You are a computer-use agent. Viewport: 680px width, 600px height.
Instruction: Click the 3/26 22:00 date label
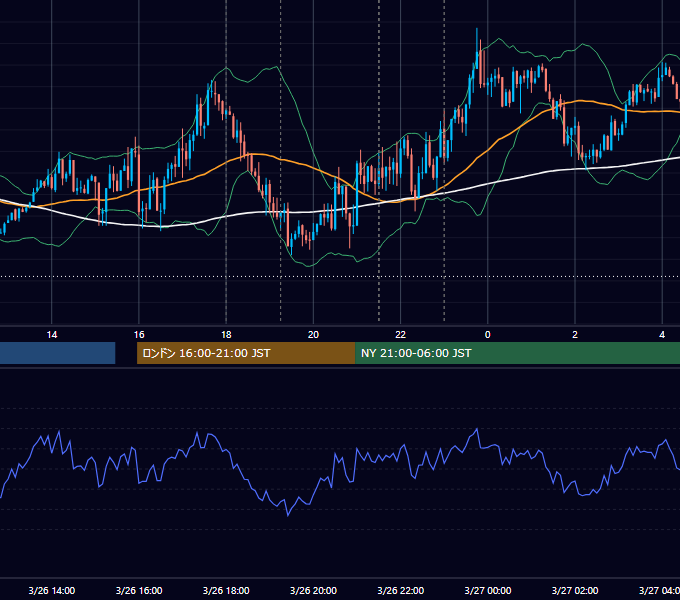pyautogui.click(x=400, y=590)
